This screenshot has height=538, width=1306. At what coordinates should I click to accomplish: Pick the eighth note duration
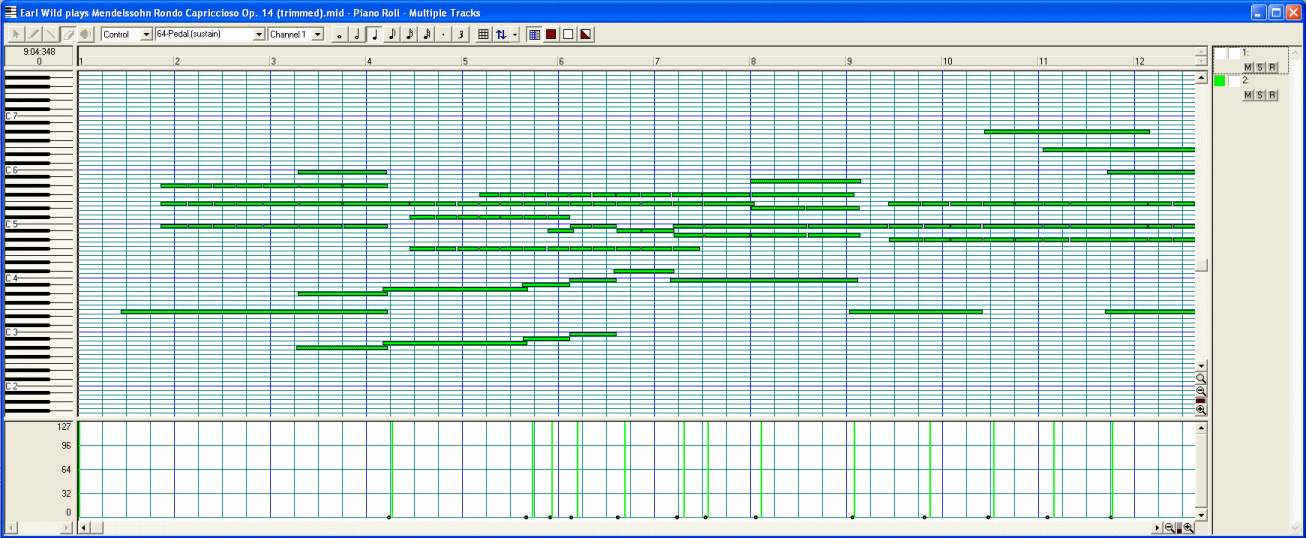click(x=392, y=34)
